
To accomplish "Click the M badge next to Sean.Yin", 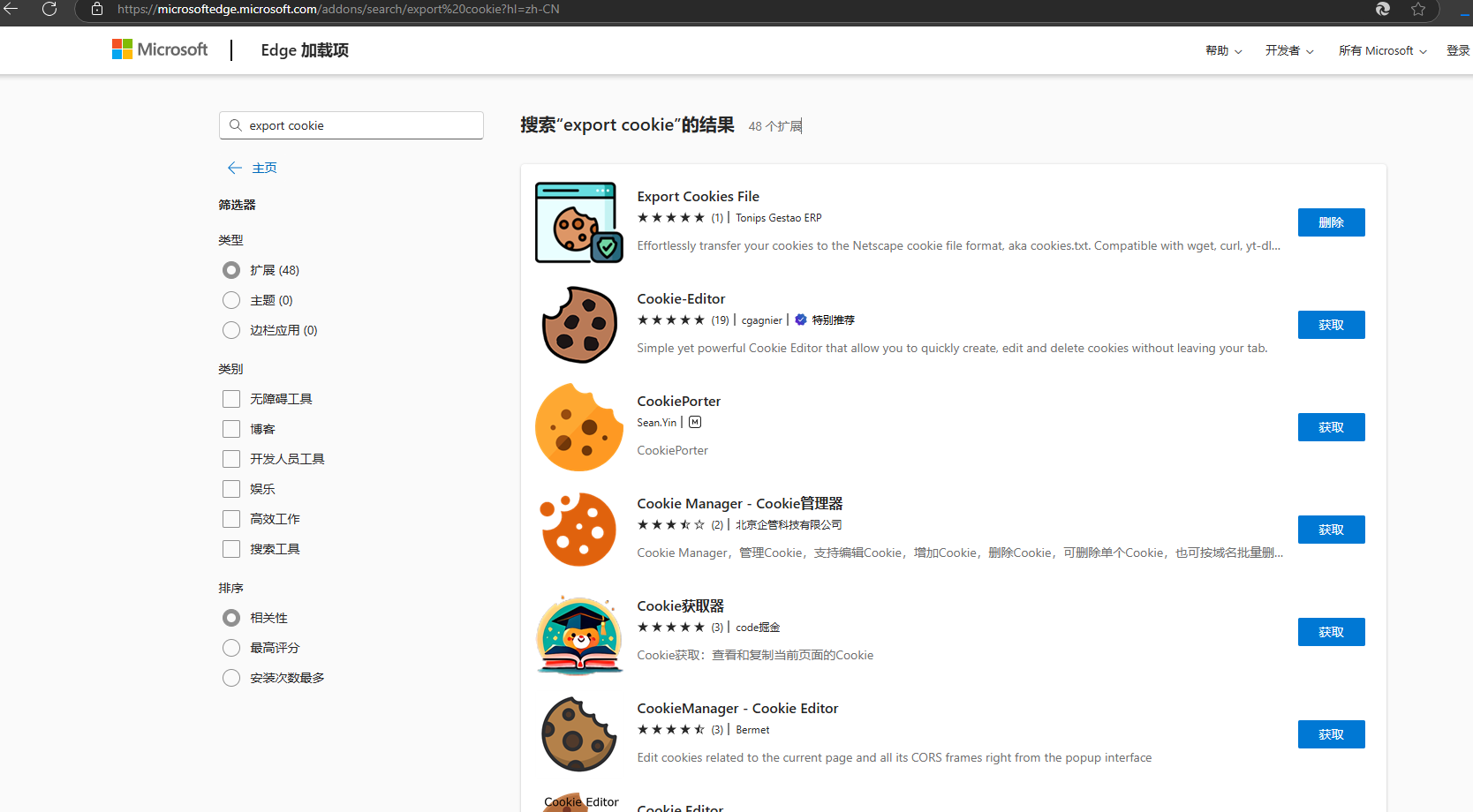I will (x=695, y=422).
